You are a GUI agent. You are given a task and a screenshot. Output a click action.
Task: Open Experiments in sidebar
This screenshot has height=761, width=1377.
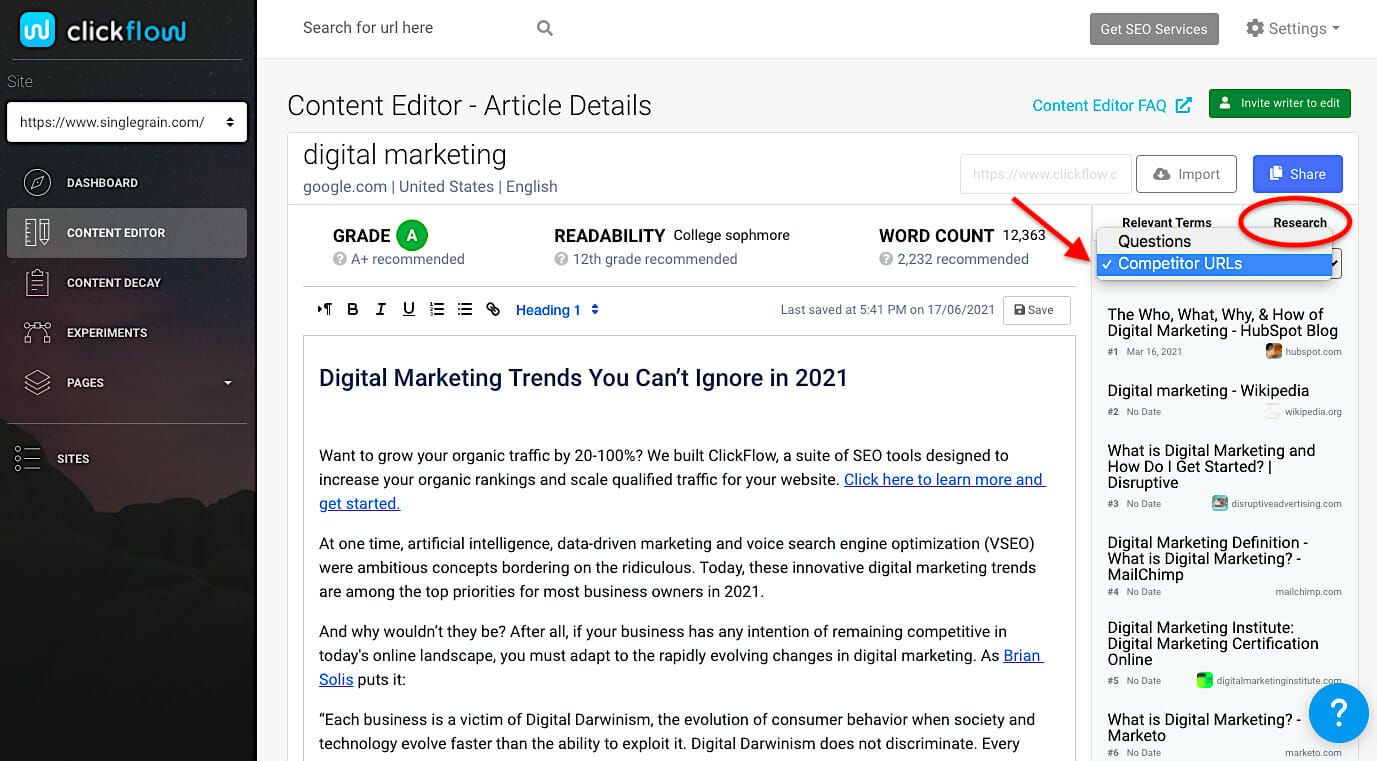[x=127, y=333]
